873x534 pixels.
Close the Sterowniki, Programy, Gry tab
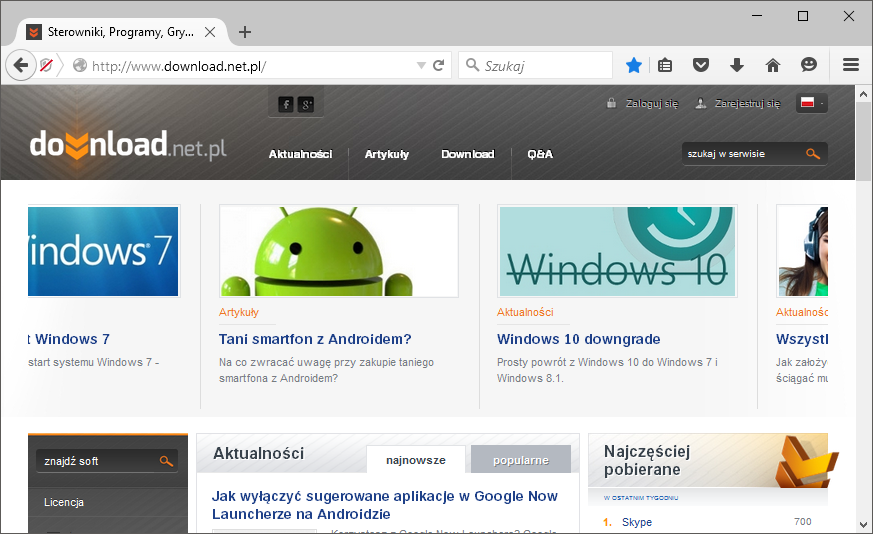tap(210, 32)
